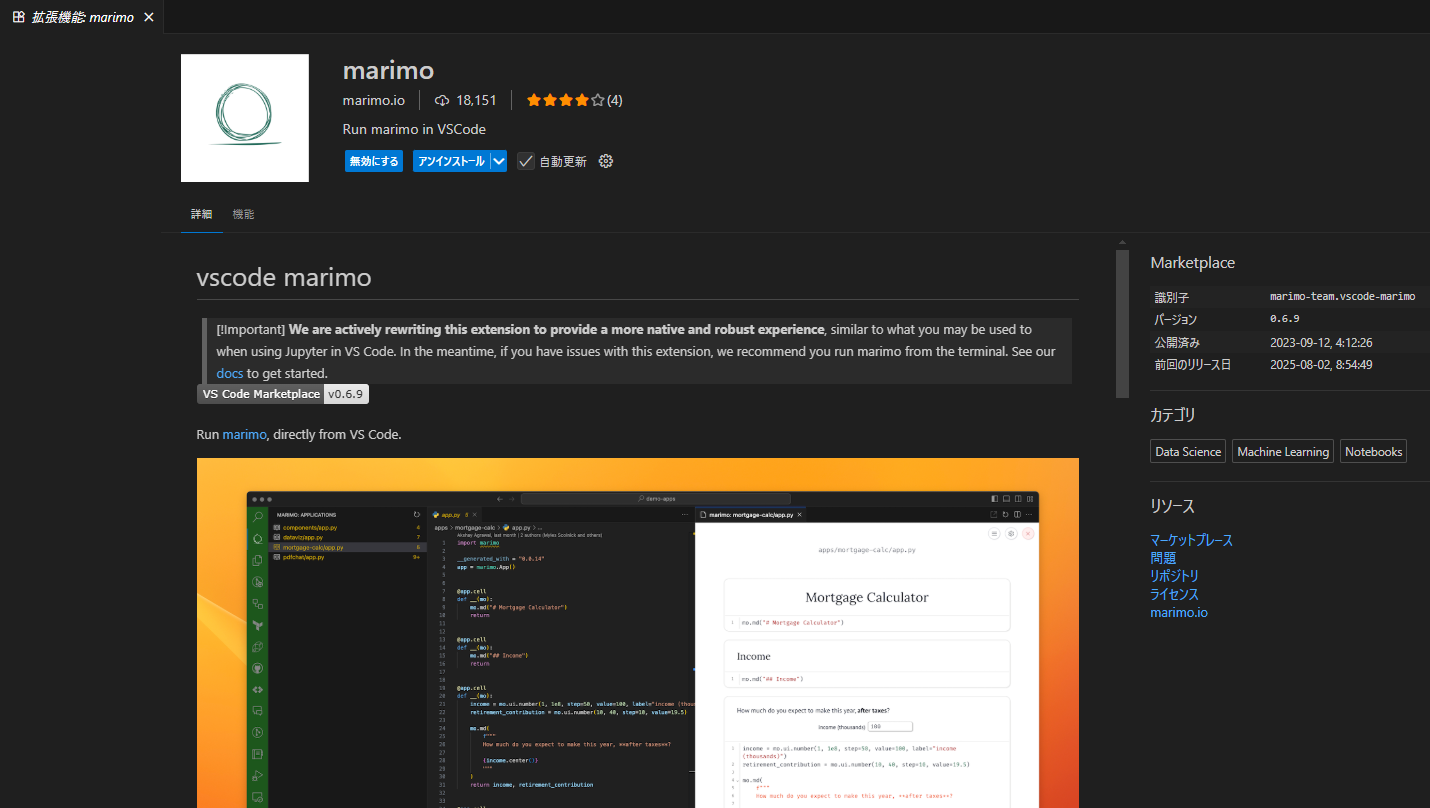Switch to the 機能 tab

point(243,214)
